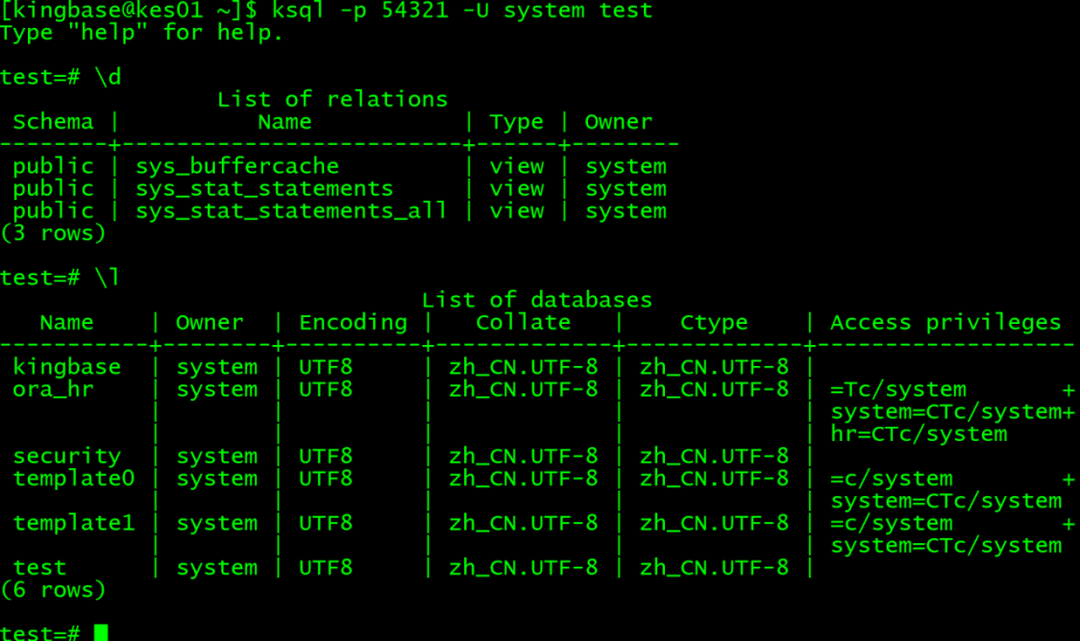
Task: Click the Access privileges column header
Action: [x=946, y=323]
